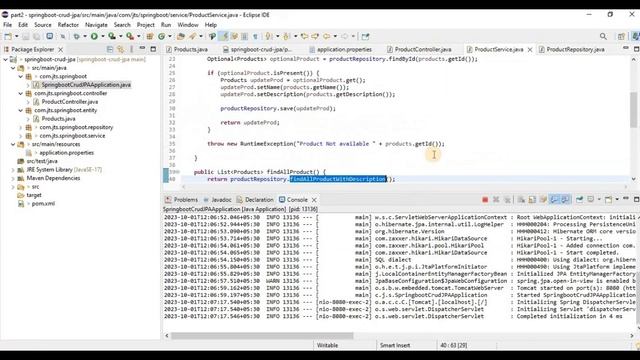The image size is (640, 360).
Task: Open Package Explorer view menu icon
Action: point(131,49)
